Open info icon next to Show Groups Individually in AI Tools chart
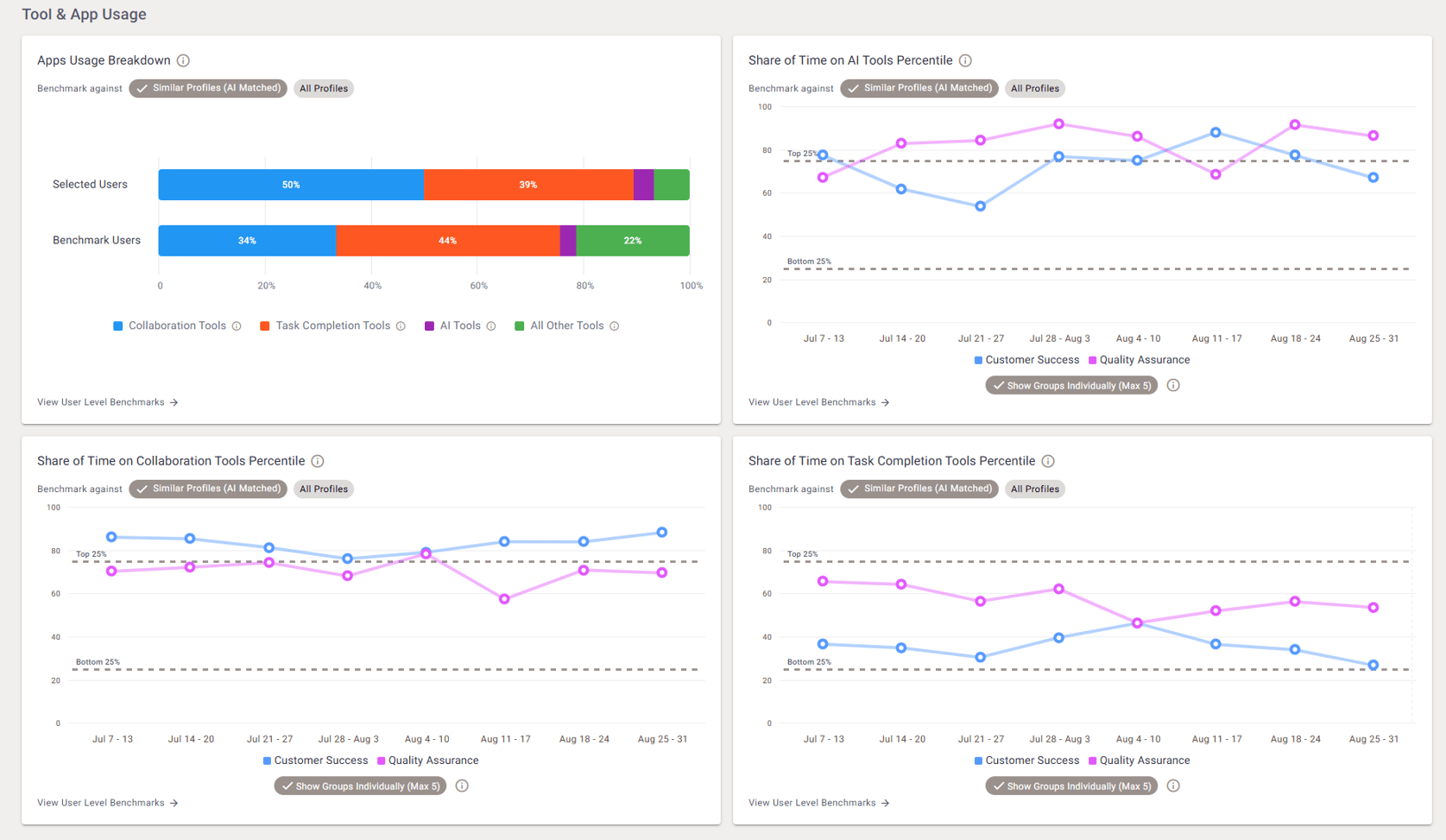The height and width of the screenshot is (840, 1446). point(1173,385)
